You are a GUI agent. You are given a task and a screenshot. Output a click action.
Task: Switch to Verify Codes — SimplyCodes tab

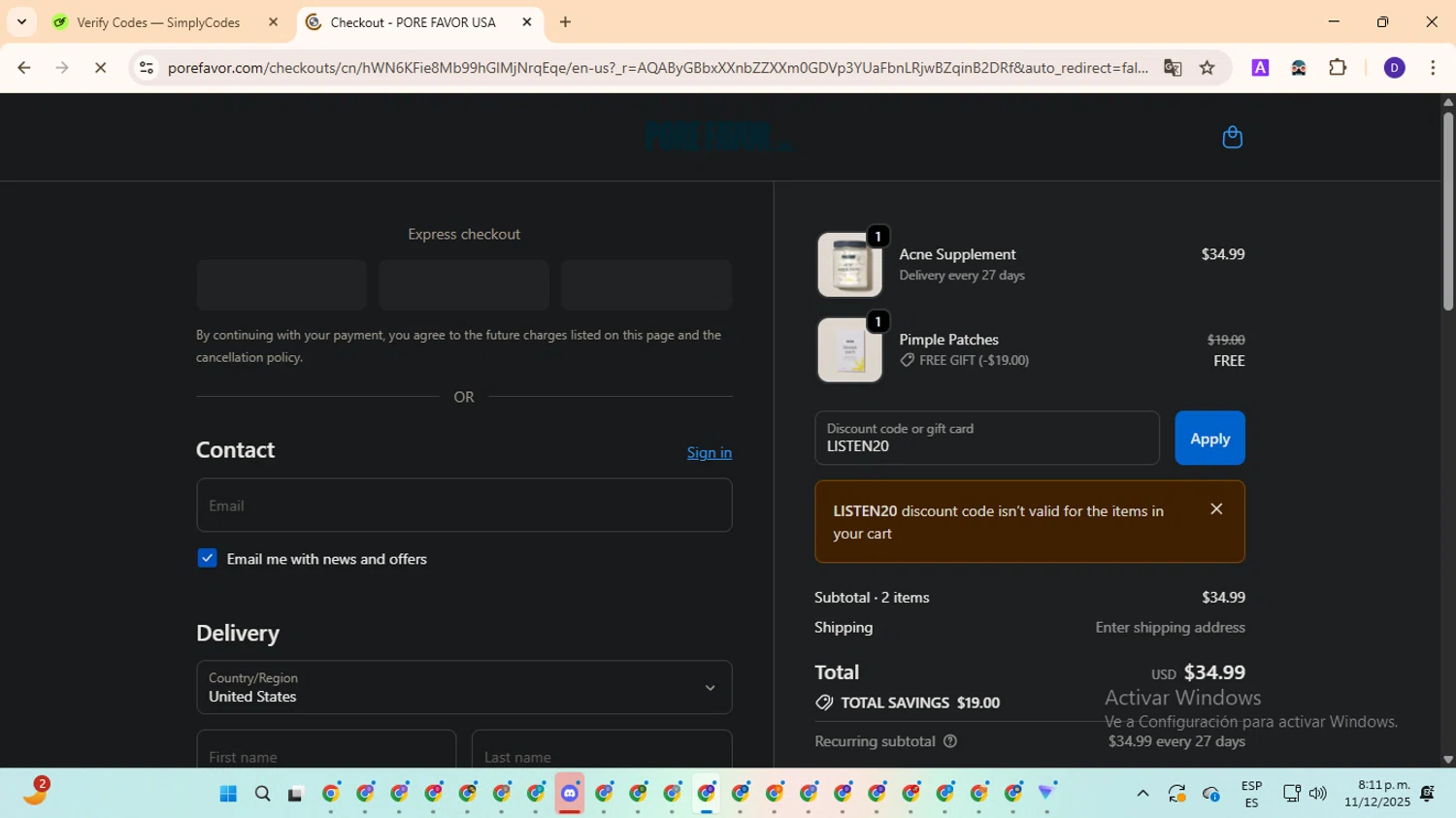(x=166, y=22)
